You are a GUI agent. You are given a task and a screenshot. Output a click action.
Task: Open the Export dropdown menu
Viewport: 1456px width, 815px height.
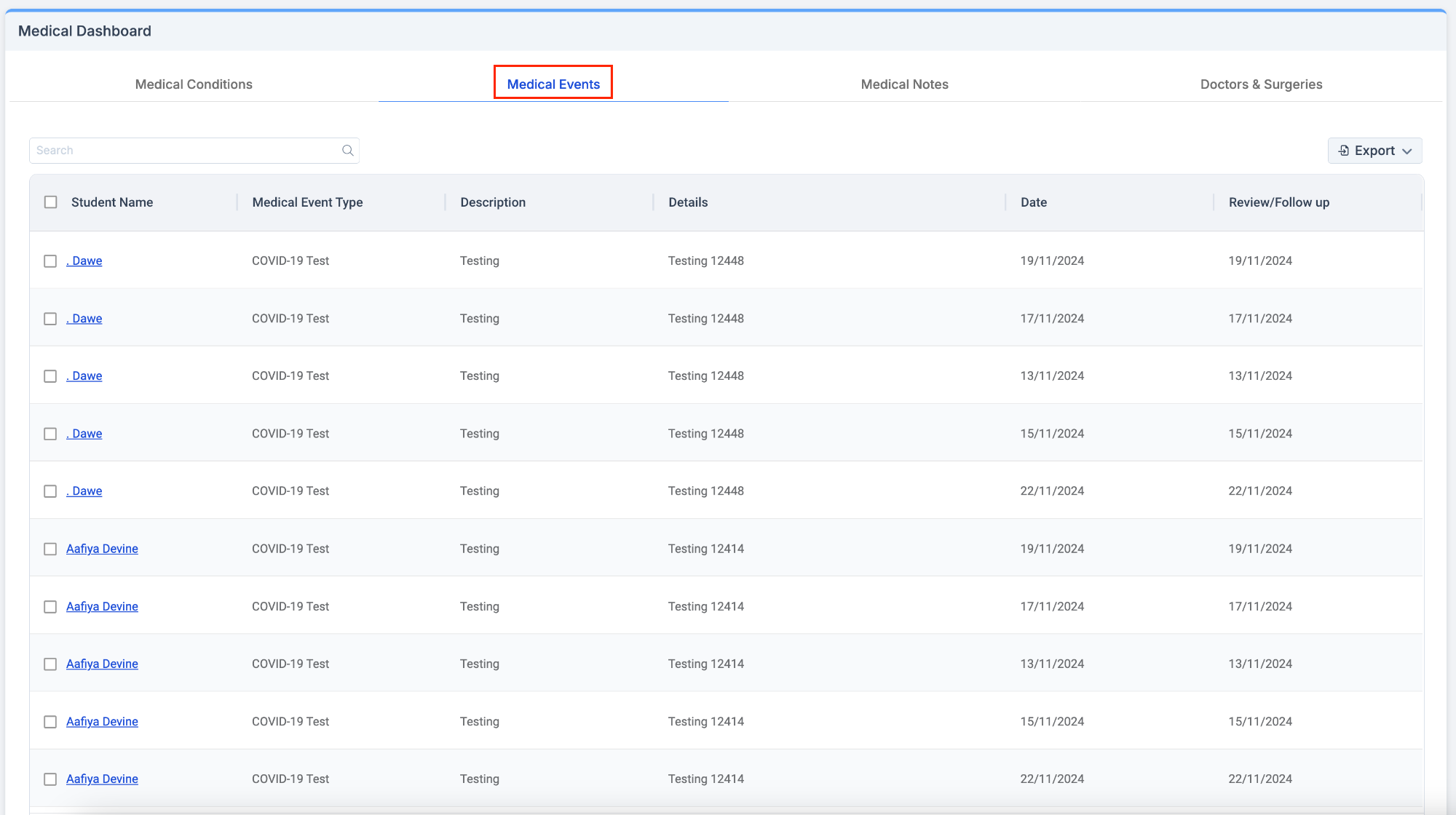tap(1374, 151)
